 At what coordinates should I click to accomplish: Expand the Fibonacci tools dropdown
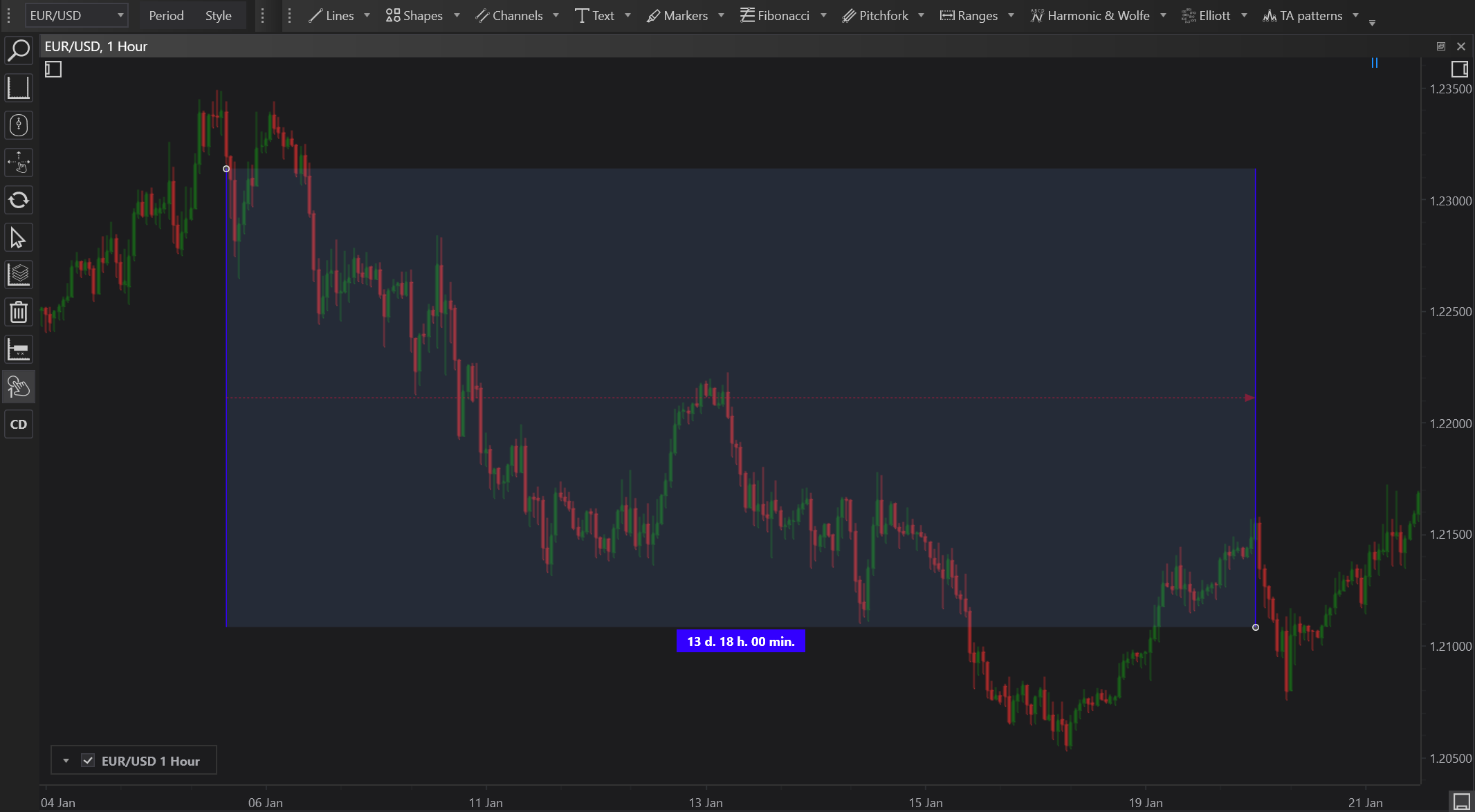tap(823, 15)
